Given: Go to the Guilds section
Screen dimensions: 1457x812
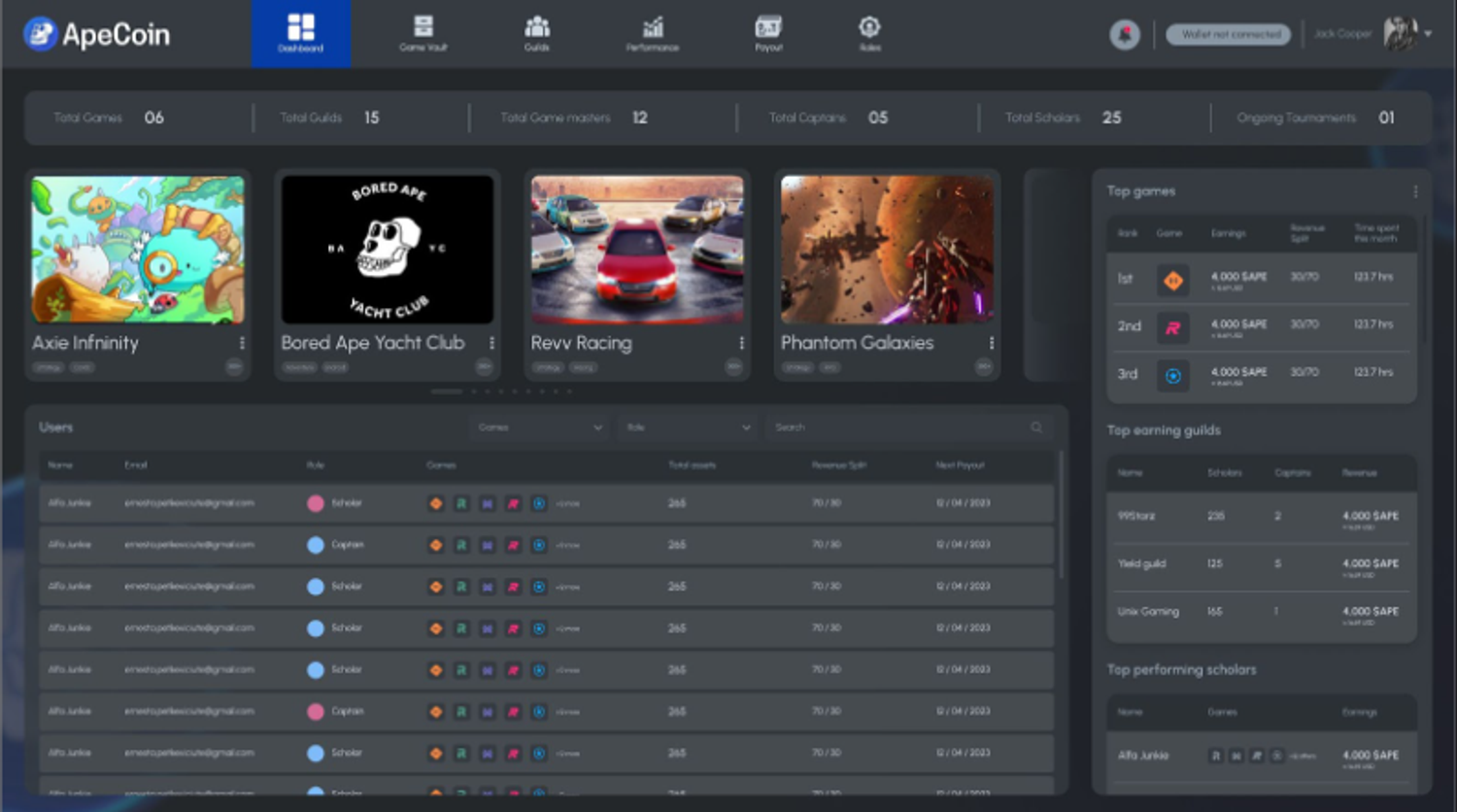Looking at the screenshot, I should pyautogui.click(x=537, y=33).
